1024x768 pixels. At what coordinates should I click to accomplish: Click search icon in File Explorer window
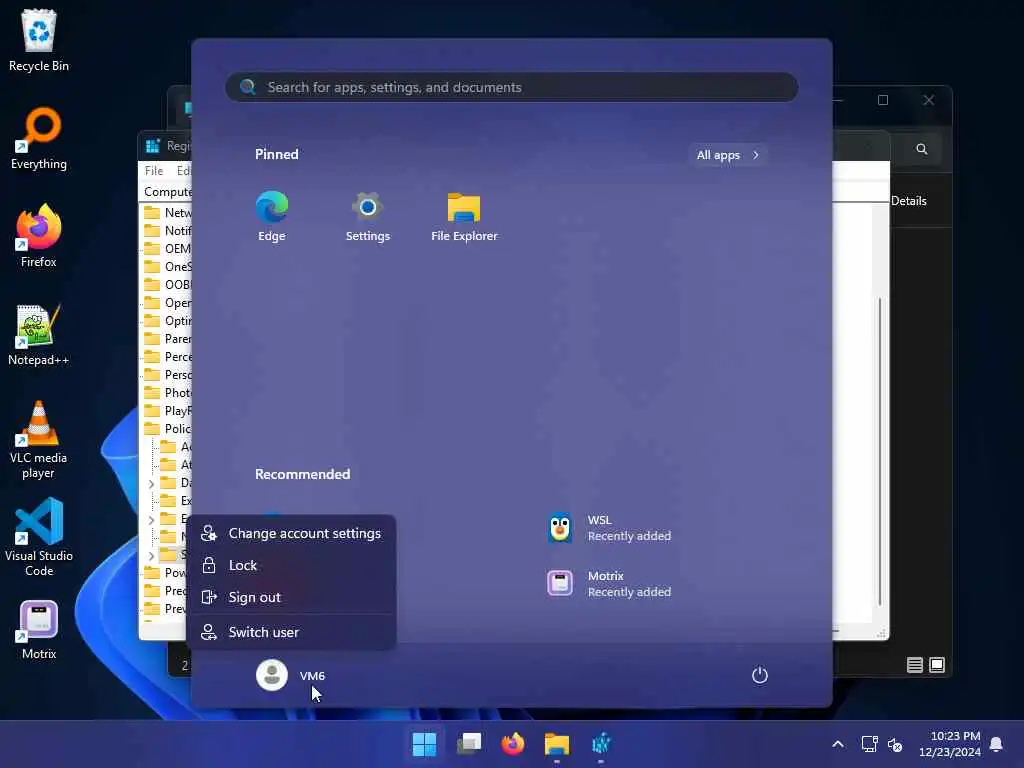[921, 149]
